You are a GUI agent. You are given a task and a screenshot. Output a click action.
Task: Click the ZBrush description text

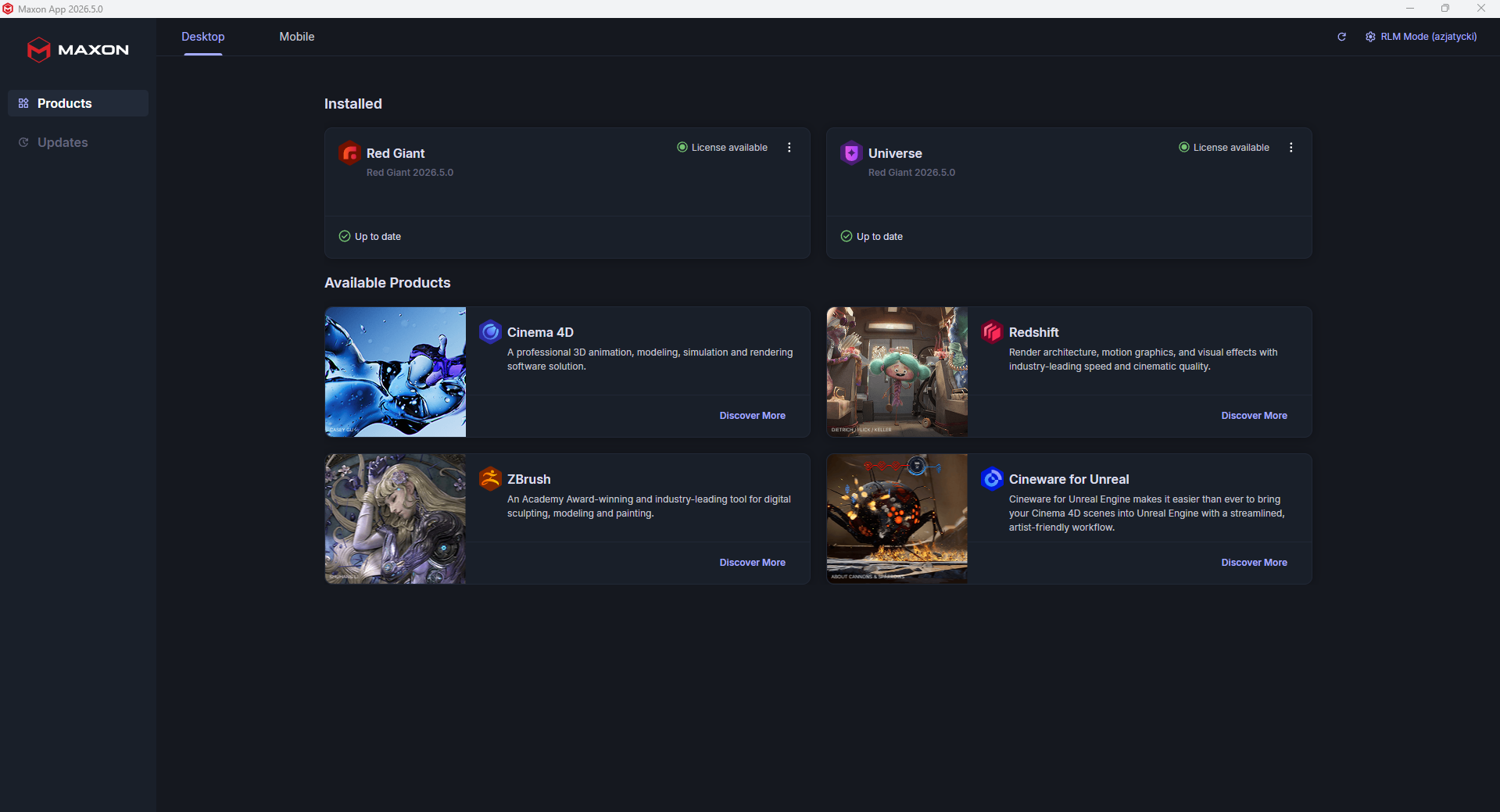tap(649, 506)
